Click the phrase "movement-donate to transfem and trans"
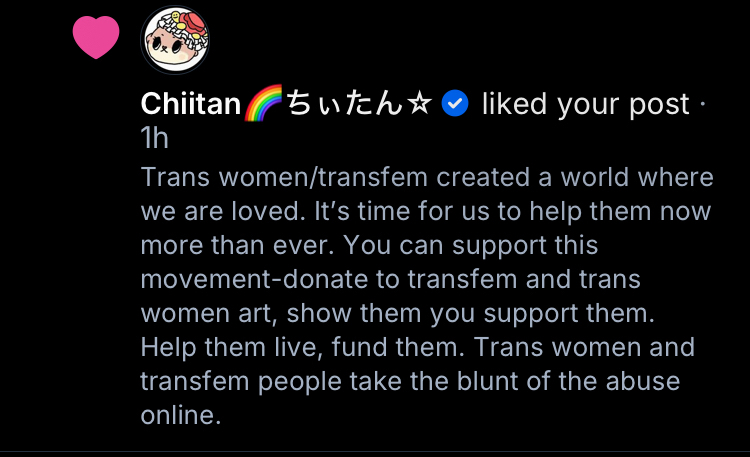The image size is (750, 457). click(x=390, y=280)
